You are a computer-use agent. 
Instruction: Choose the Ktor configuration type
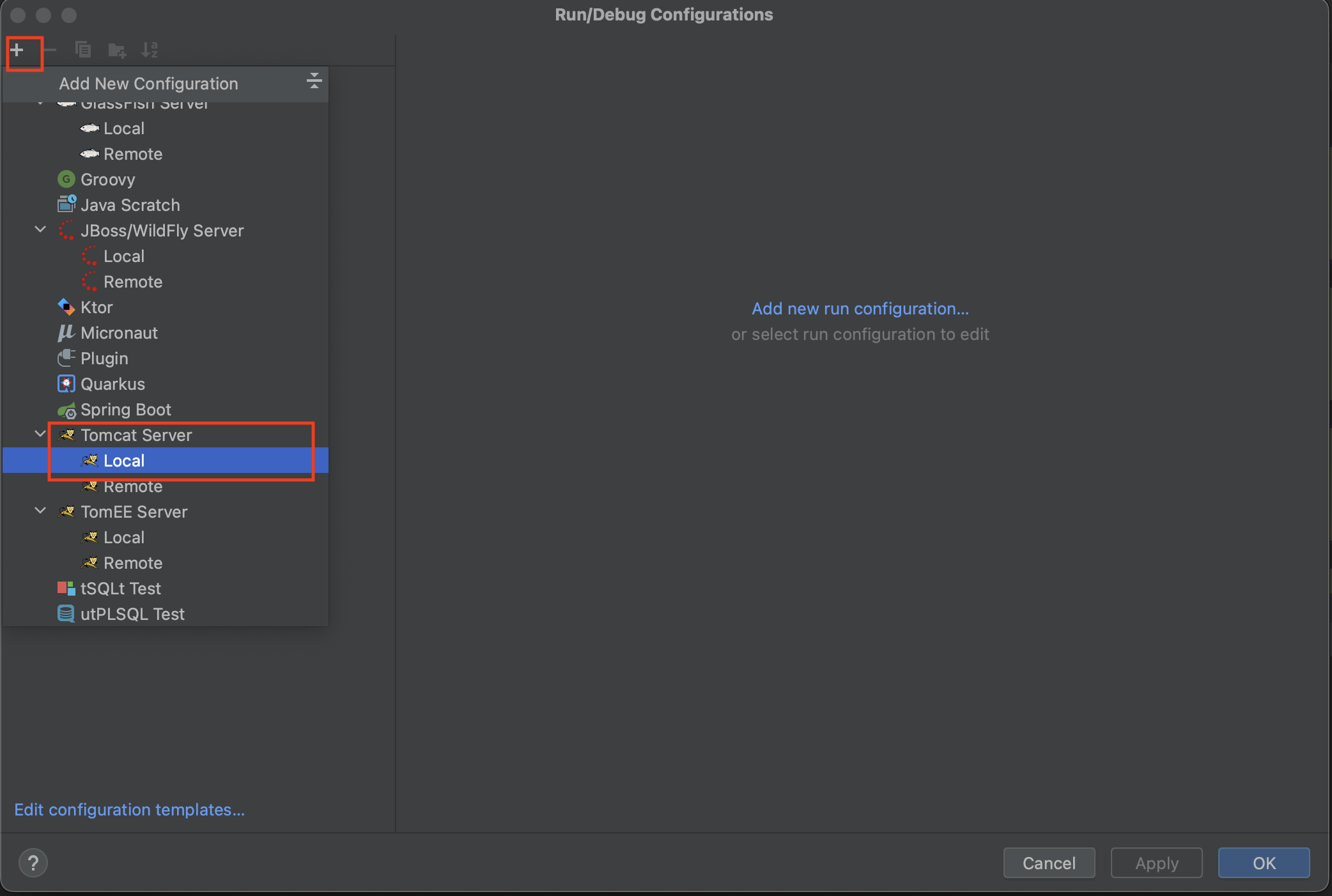coord(97,307)
